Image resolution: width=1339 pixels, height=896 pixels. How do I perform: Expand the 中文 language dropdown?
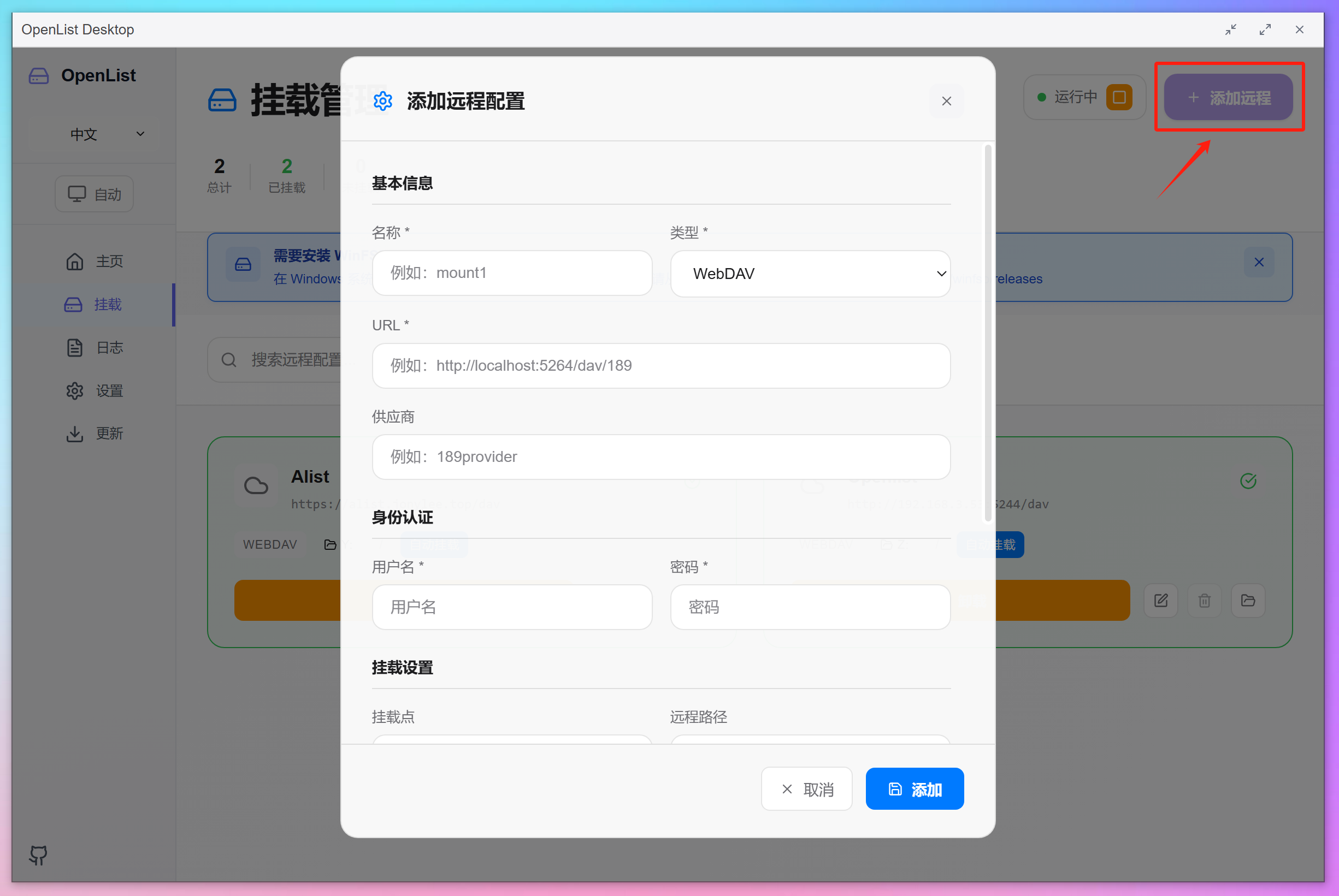click(106, 134)
